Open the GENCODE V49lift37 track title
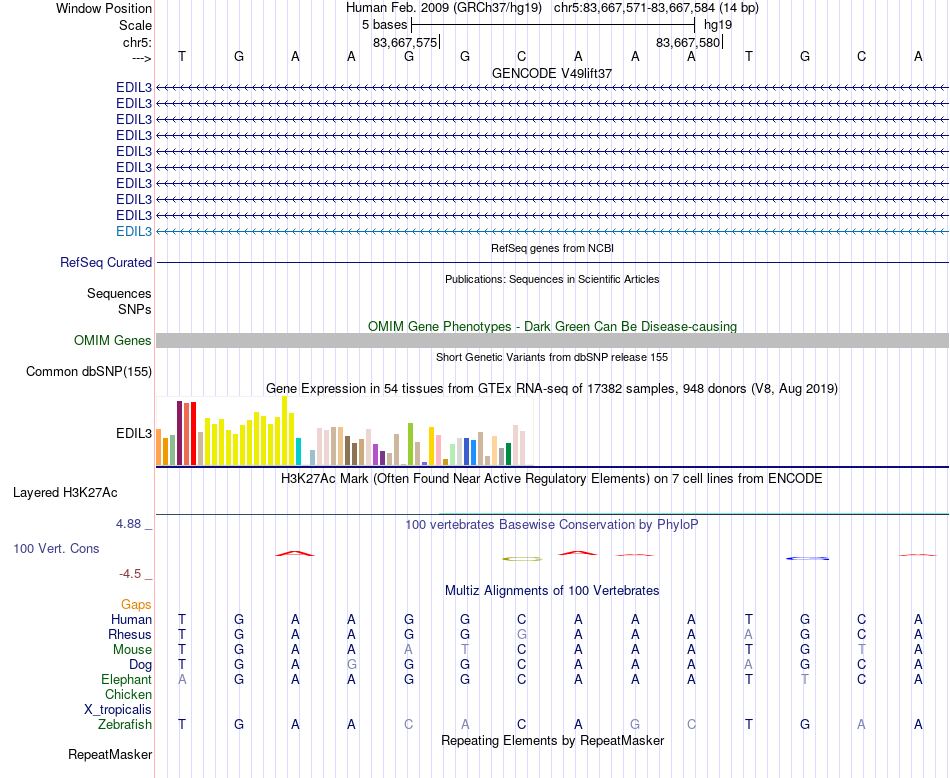This screenshot has width=950, height=778. click(x=552, y=73)
